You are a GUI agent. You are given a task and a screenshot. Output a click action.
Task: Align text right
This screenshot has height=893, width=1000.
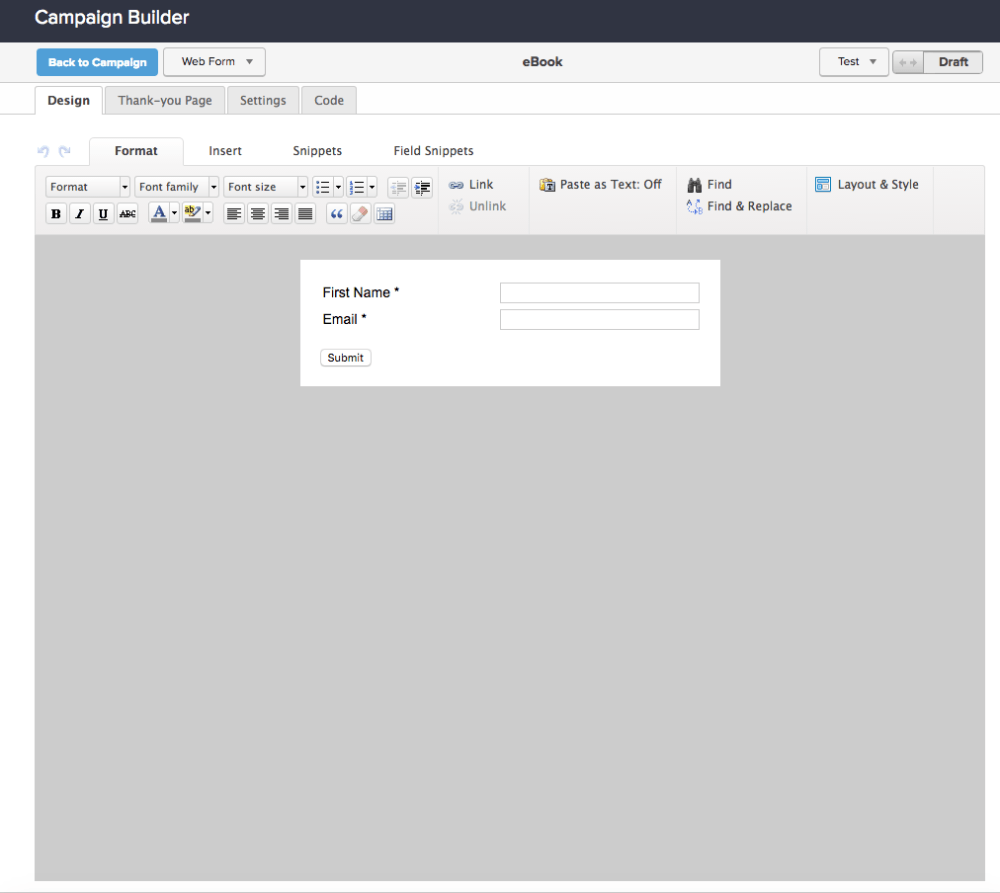(281, 214)
